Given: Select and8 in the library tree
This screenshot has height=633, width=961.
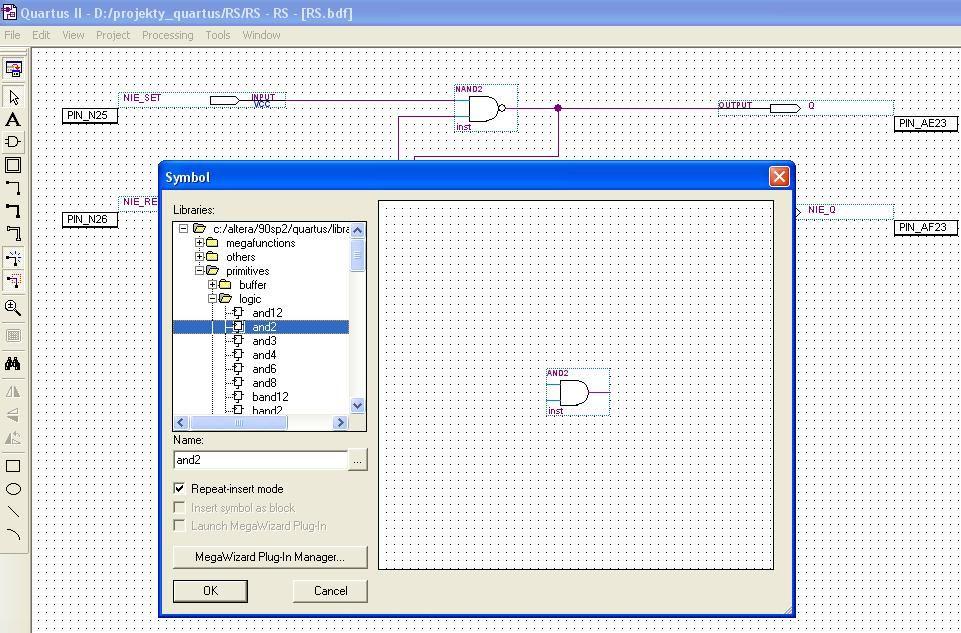Looking at the screenshot, I should click(264, 383).
